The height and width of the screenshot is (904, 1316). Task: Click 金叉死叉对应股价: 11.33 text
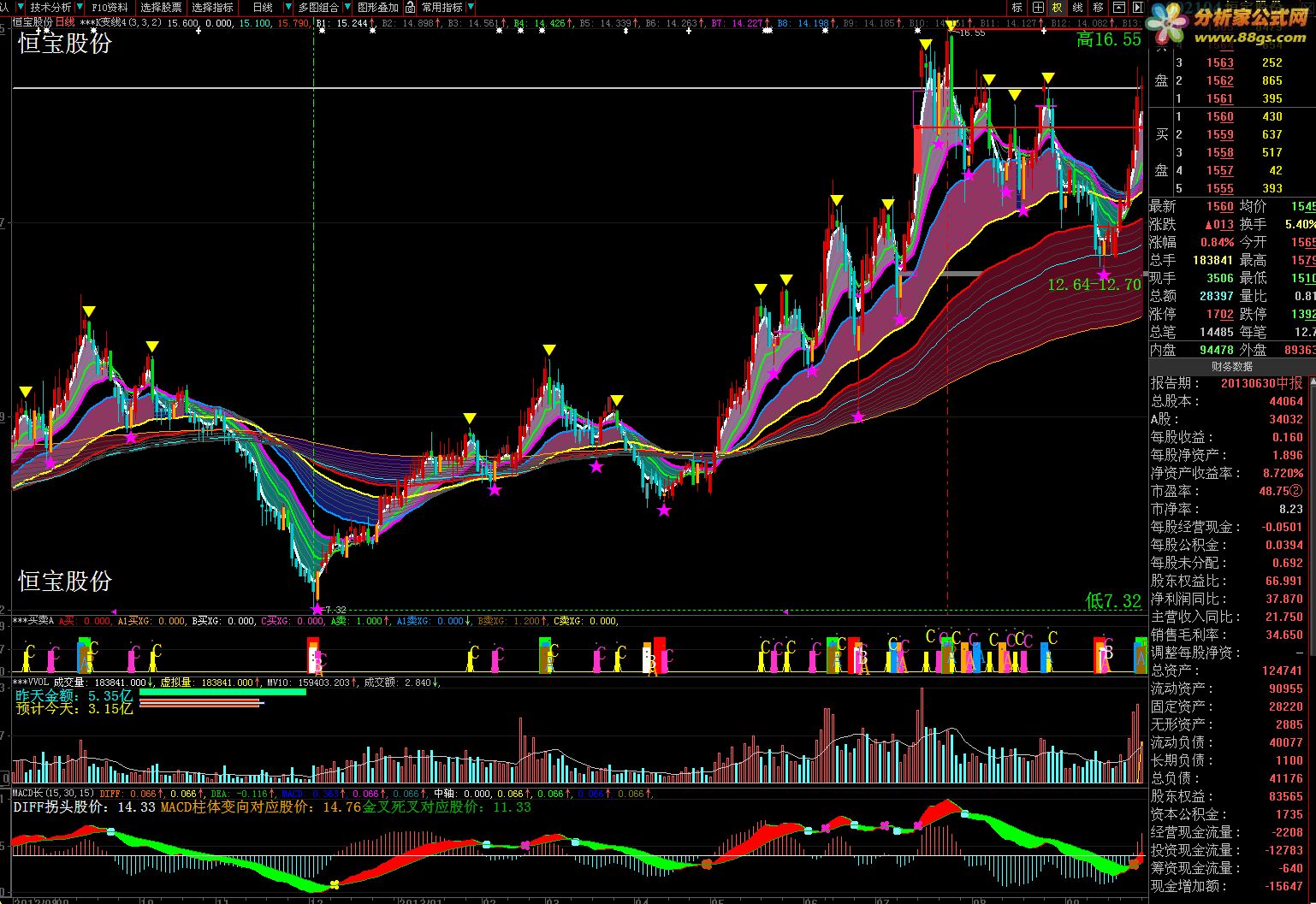tap(448, 807)
